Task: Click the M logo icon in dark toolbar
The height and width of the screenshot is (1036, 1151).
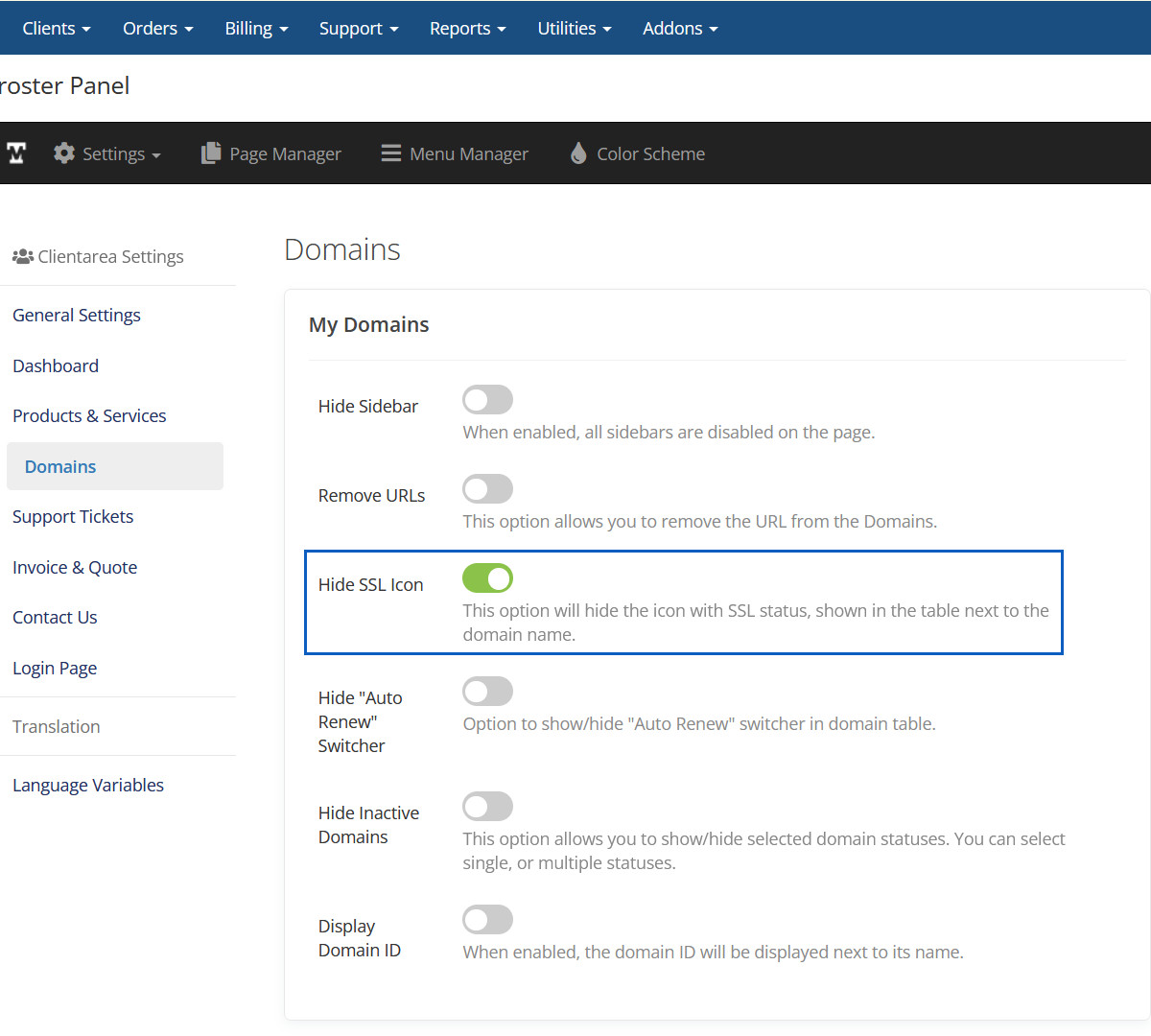Action: coord(16,153)
